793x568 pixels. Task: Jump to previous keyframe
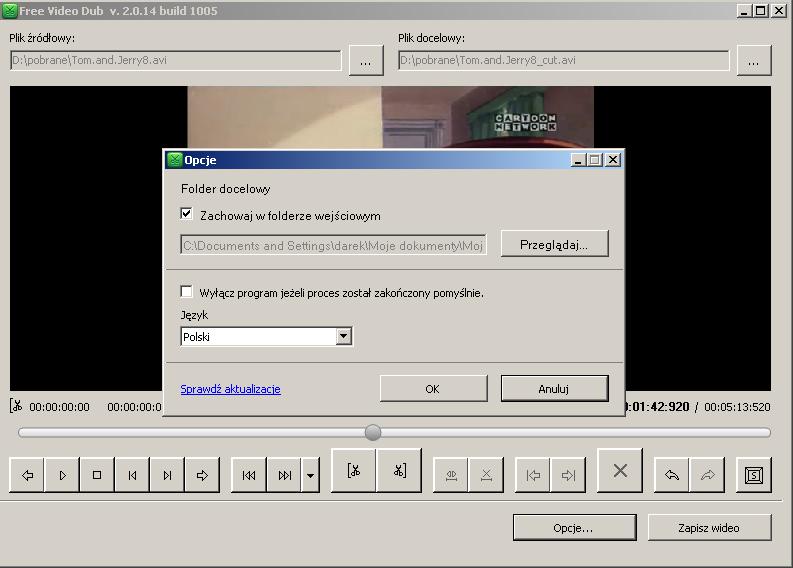tap(249, 475)
